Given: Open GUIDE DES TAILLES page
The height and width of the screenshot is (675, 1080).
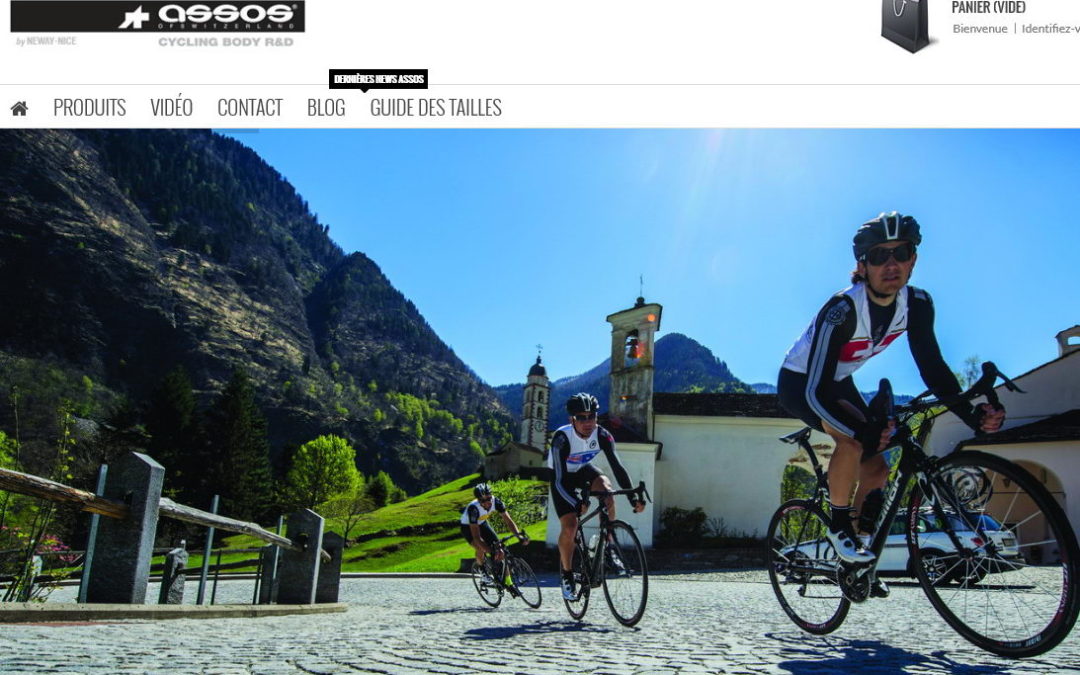Looking at the screenshot, I should coord(436,107).
